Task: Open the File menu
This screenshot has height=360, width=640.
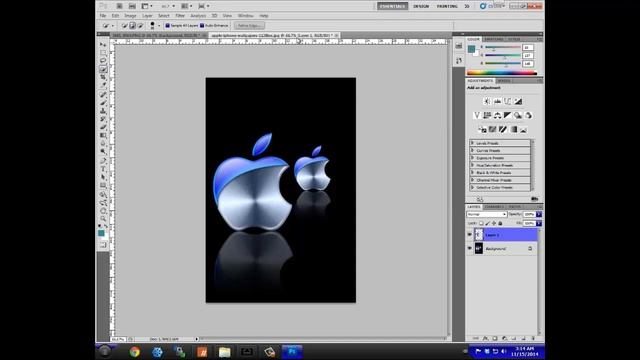Action: tap(103, 16)
